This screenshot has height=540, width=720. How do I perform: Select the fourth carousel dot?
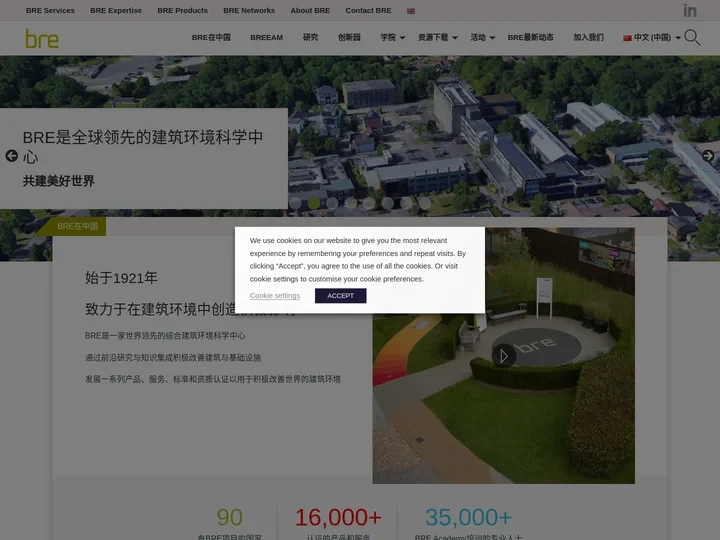click(351, 202)
